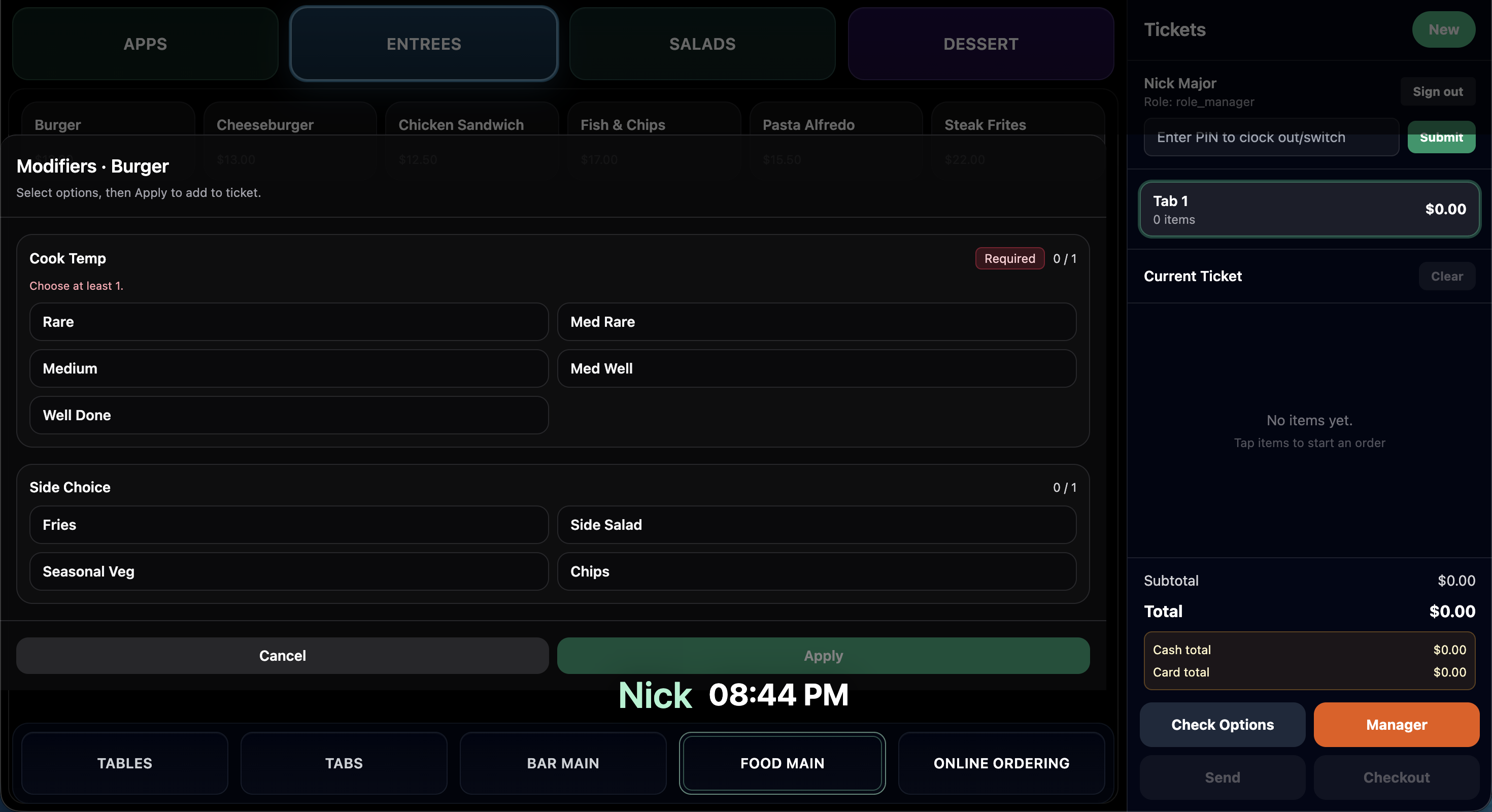Viewport: 1492px width, 812px height.
Task: Open ONLINE ORDERING section
Action: point(1001,763)
